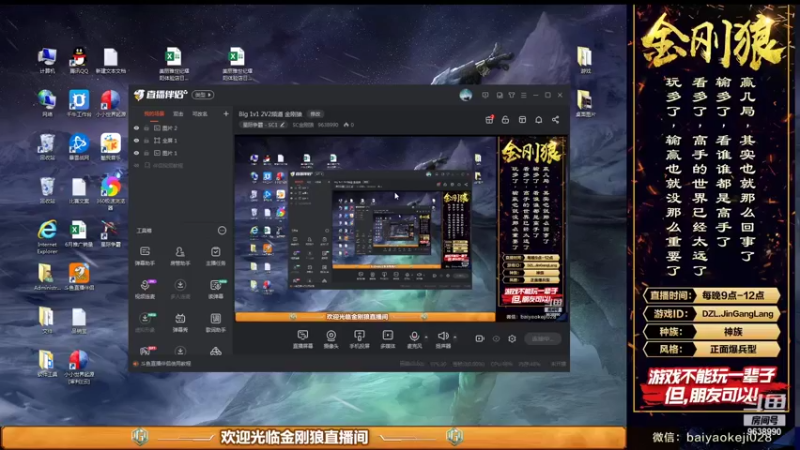Switch to the third scene tab
800x450 pixels.
tap(199, 114)
